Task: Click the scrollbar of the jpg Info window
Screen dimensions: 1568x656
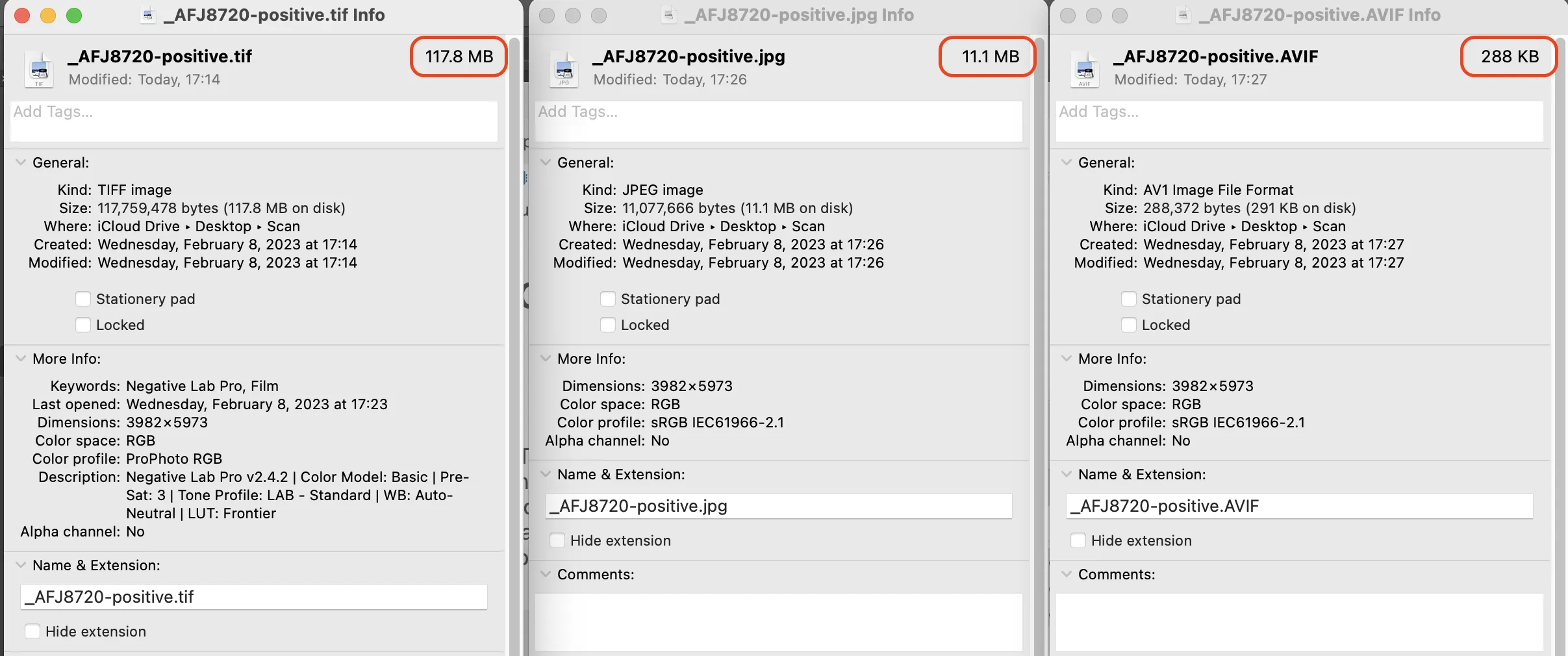Action: pyautogui.click(x=1039, y=346)
